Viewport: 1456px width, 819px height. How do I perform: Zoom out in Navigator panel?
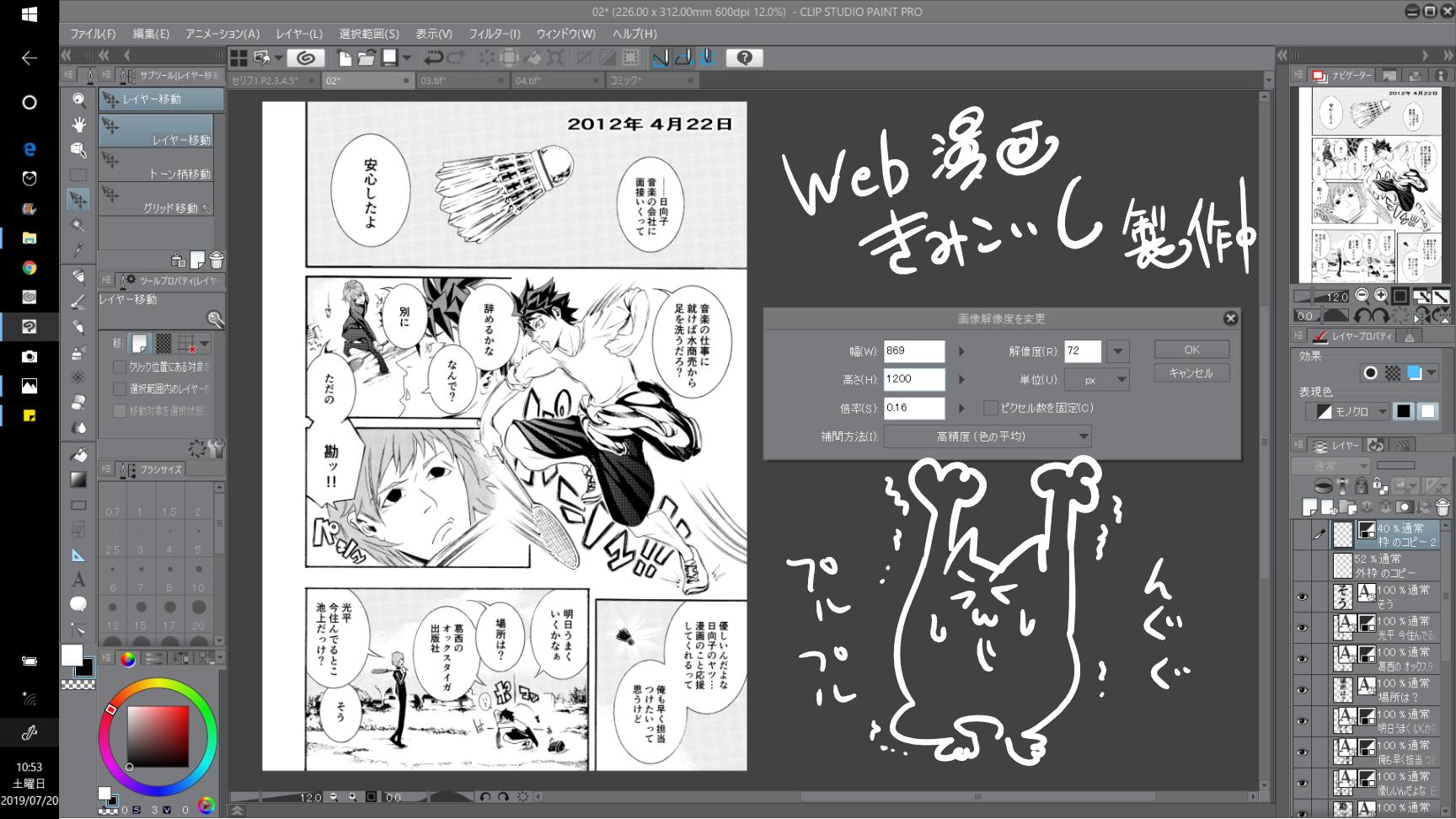pyautogui.click(x=1361, y=296)
